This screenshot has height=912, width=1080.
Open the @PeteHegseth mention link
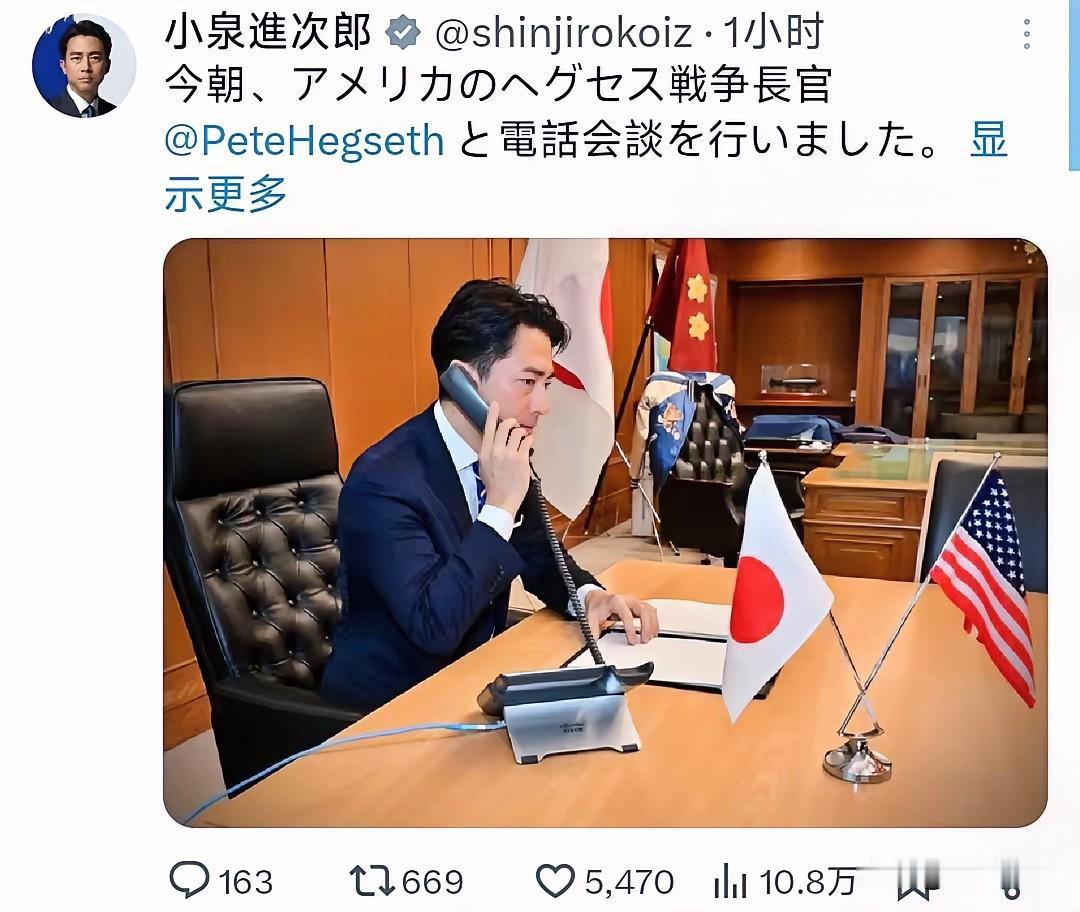pyautogui.click(x=304, y=141)
